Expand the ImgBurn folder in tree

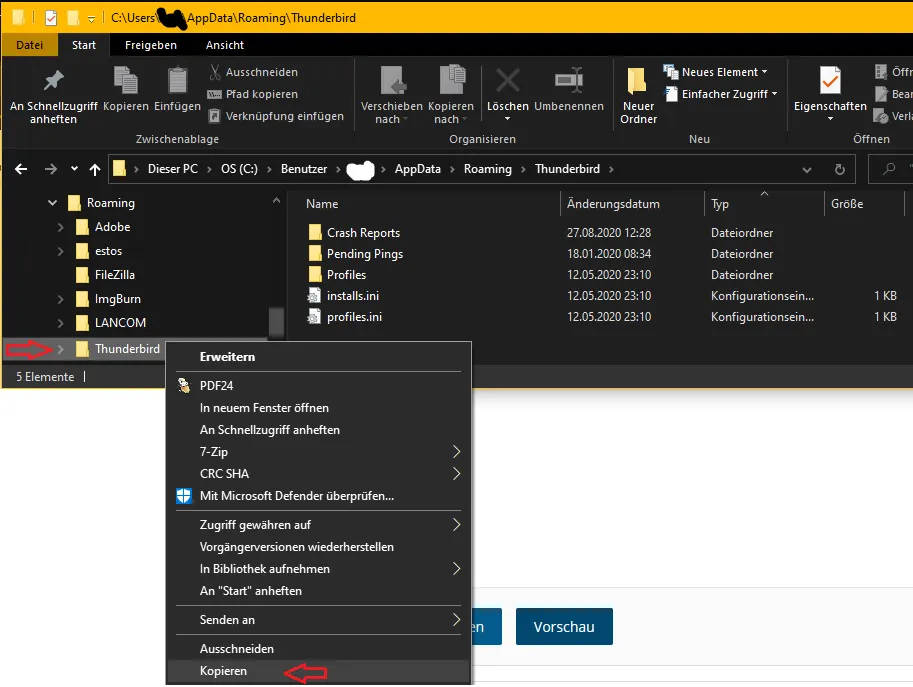tap(61, 299)
